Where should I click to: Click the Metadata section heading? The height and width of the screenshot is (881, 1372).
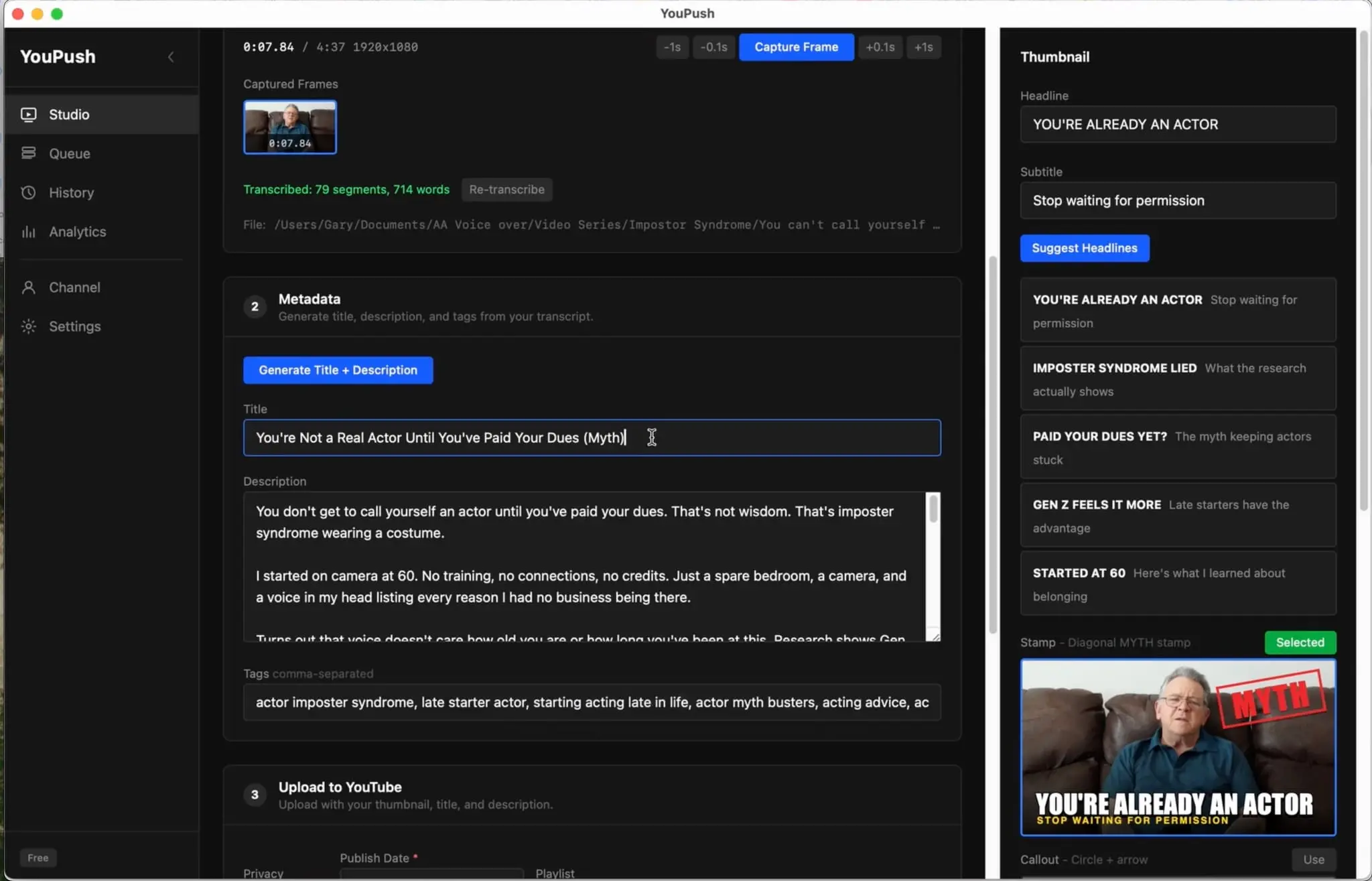pos(310,299)
